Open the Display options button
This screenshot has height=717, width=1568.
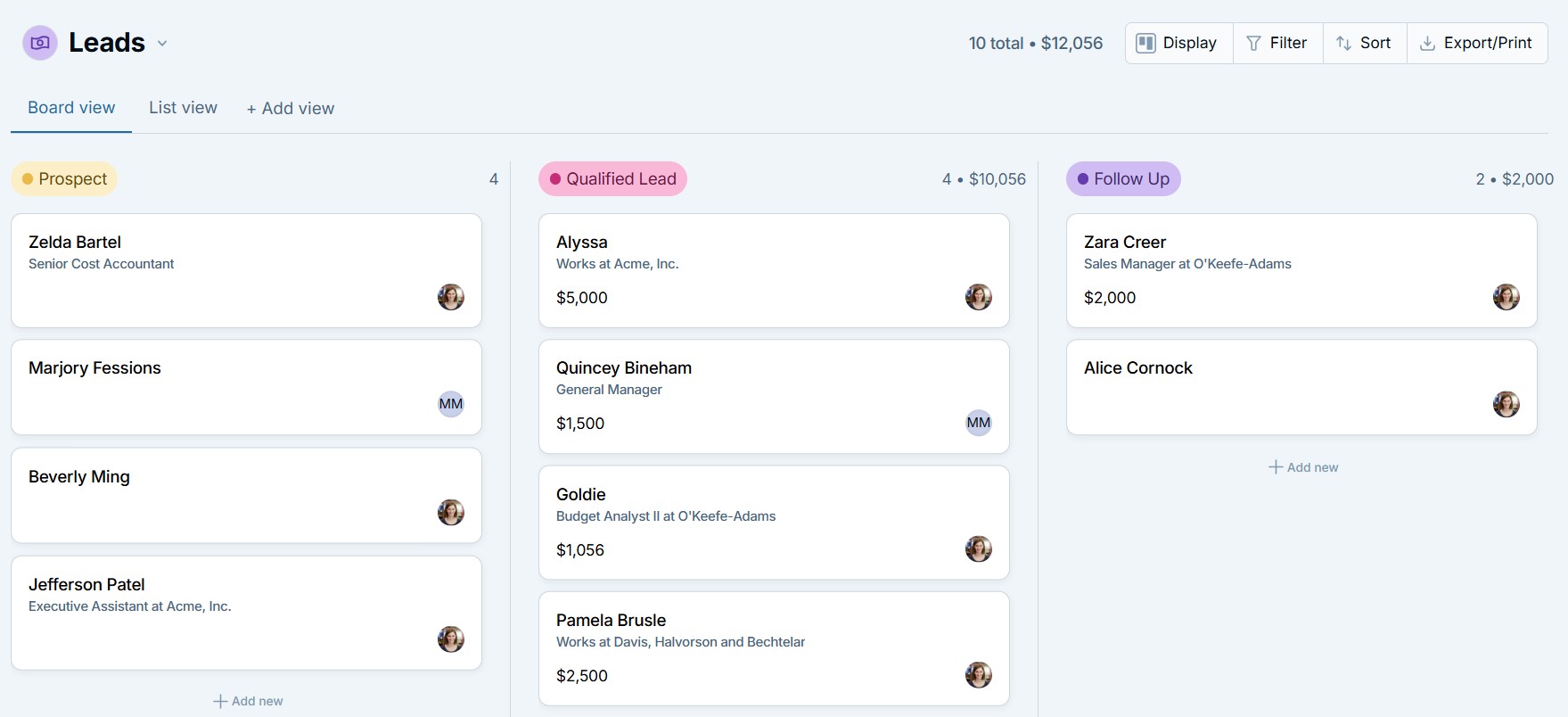pyautogui.click(x=1178, y=43)
